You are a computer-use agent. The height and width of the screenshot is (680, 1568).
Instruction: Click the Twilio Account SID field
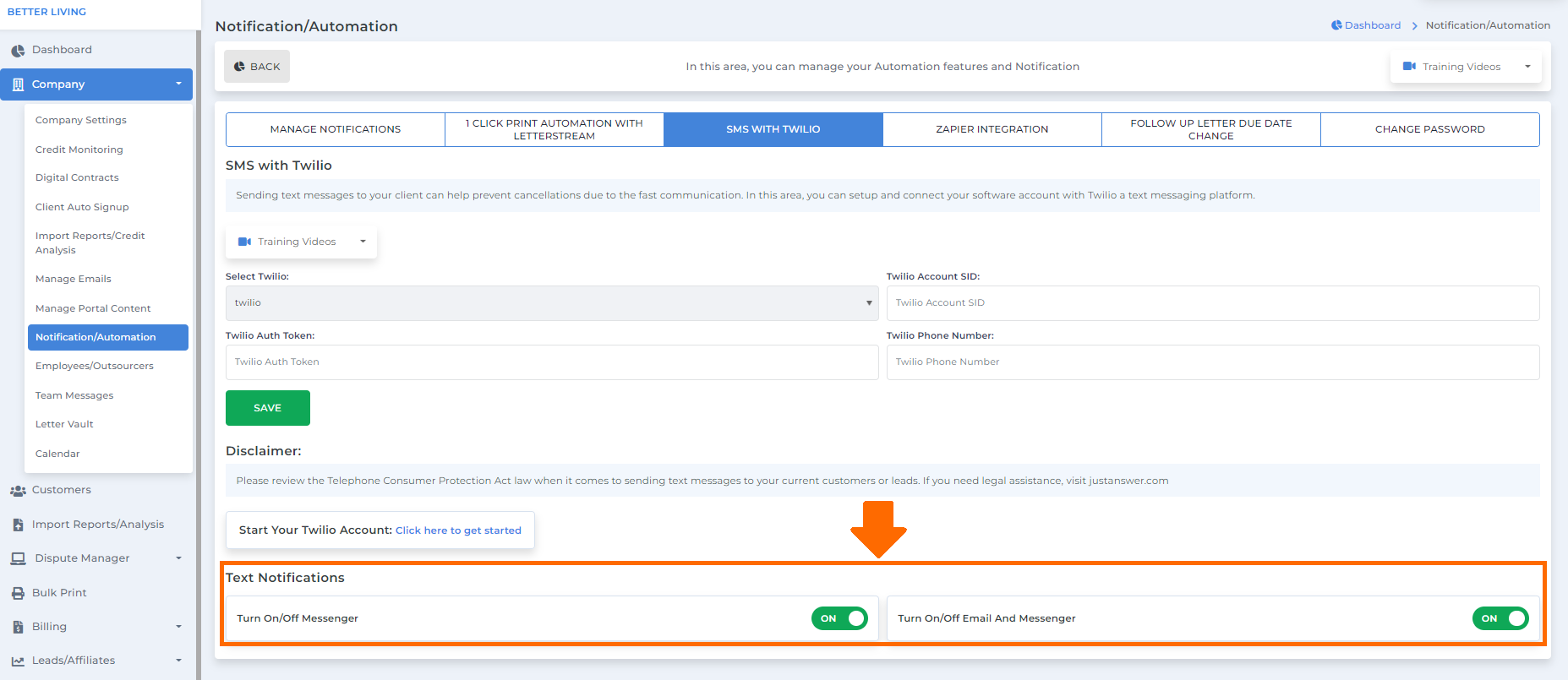click(1213, 303)
